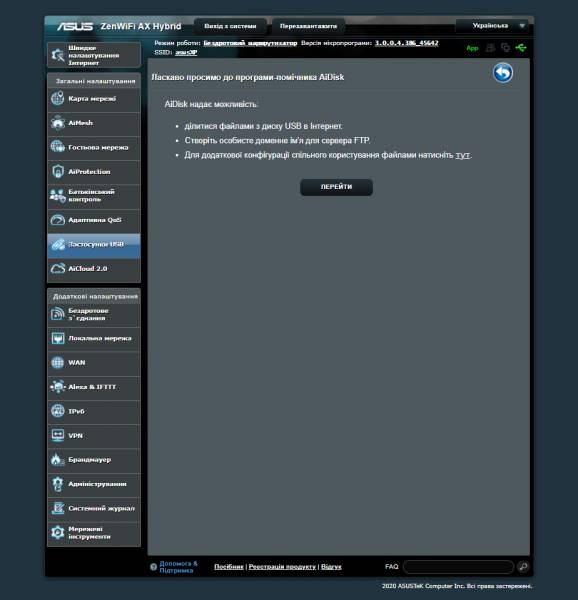Click the logout button in header
This screenshot has width=578, height=600.
coord(230,26)
